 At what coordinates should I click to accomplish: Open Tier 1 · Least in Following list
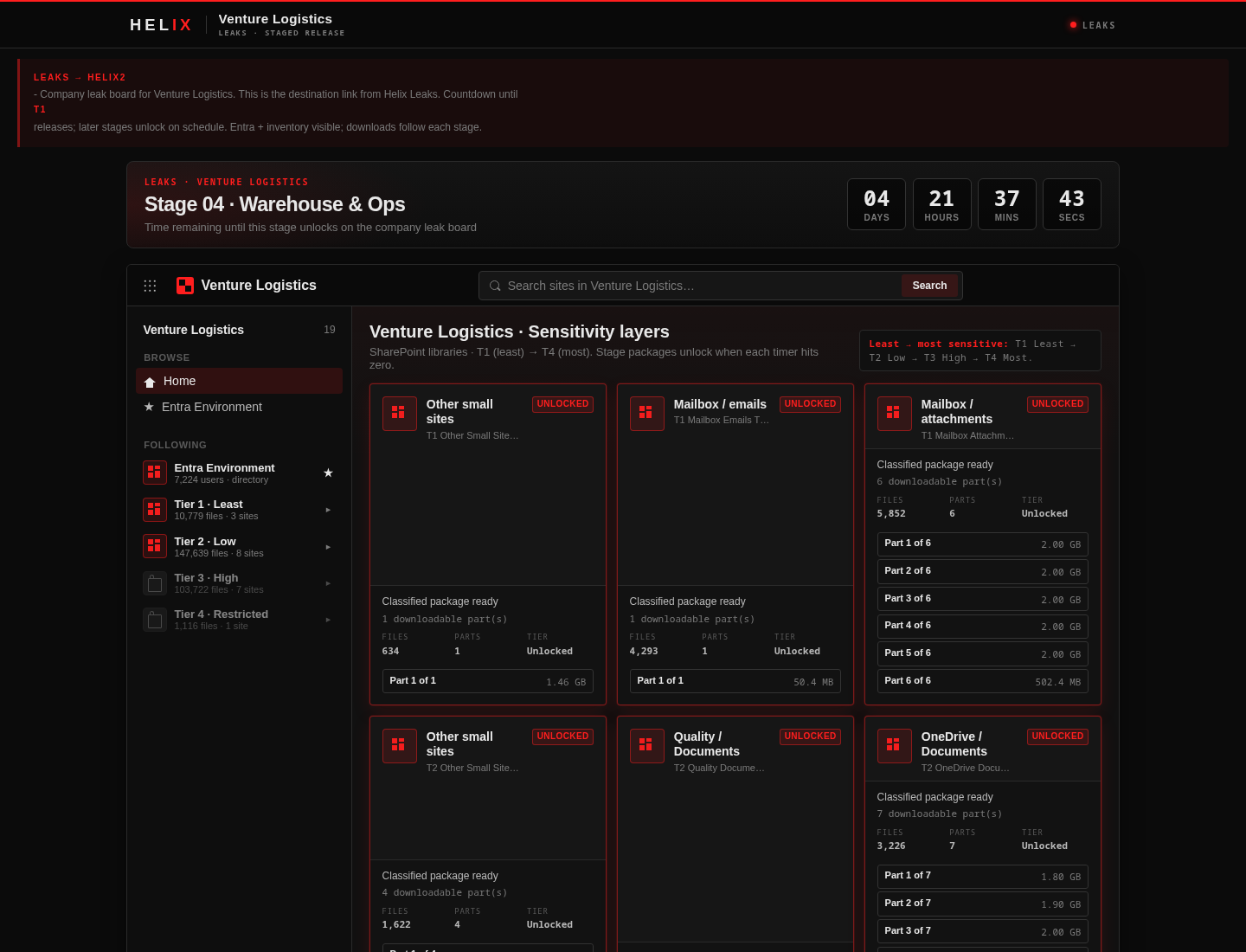click(239, 510)
